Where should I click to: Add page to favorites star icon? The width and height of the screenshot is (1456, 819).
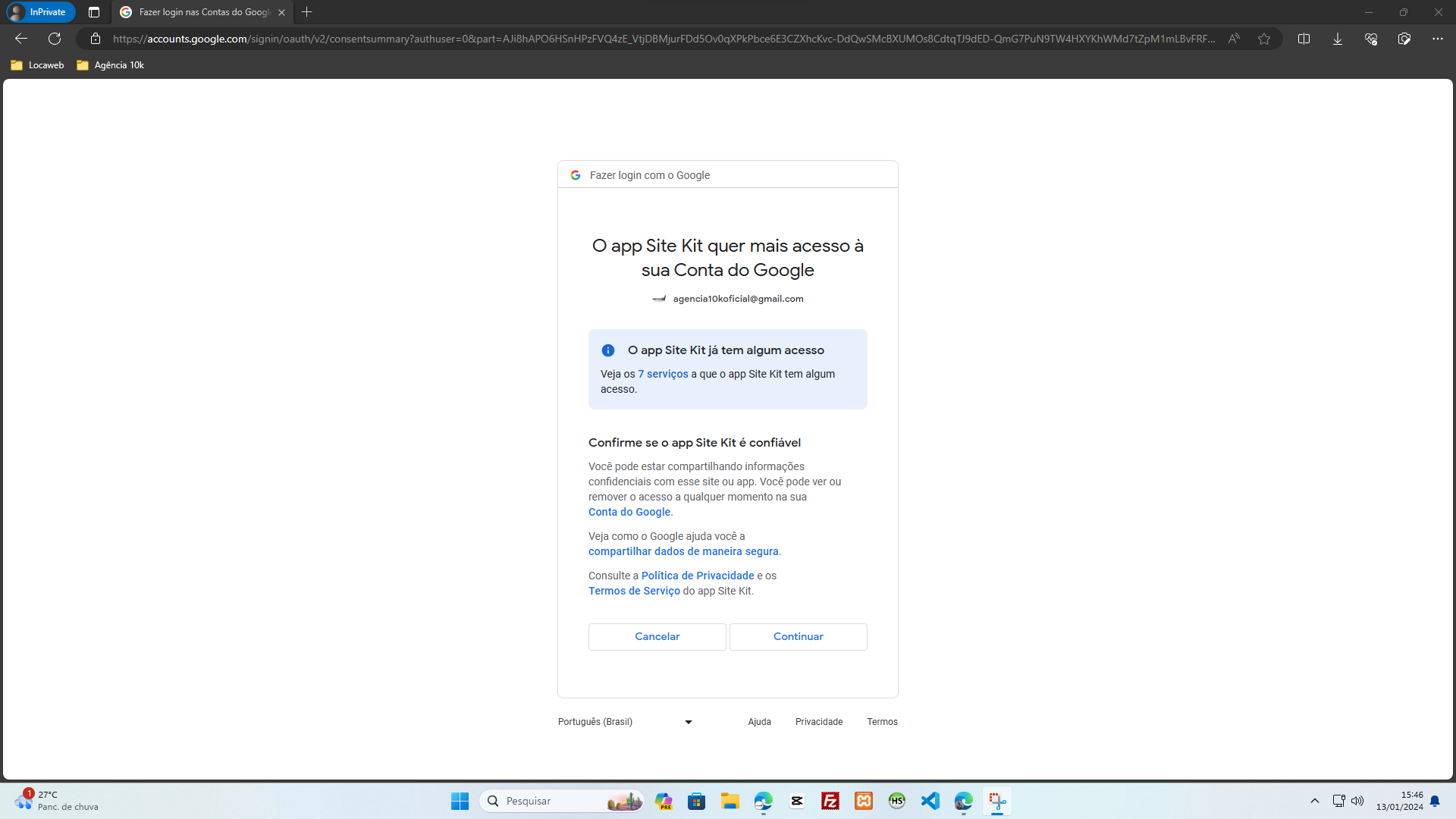coord(1264,39)
